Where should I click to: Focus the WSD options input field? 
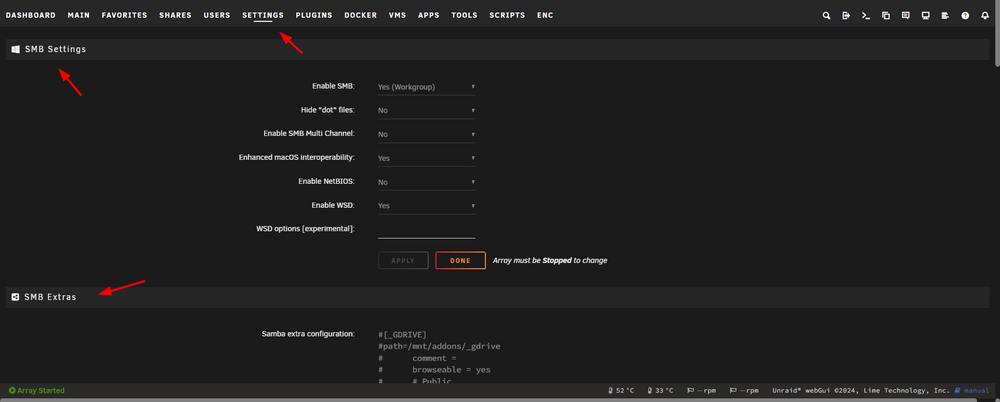[x=427, y=230]
